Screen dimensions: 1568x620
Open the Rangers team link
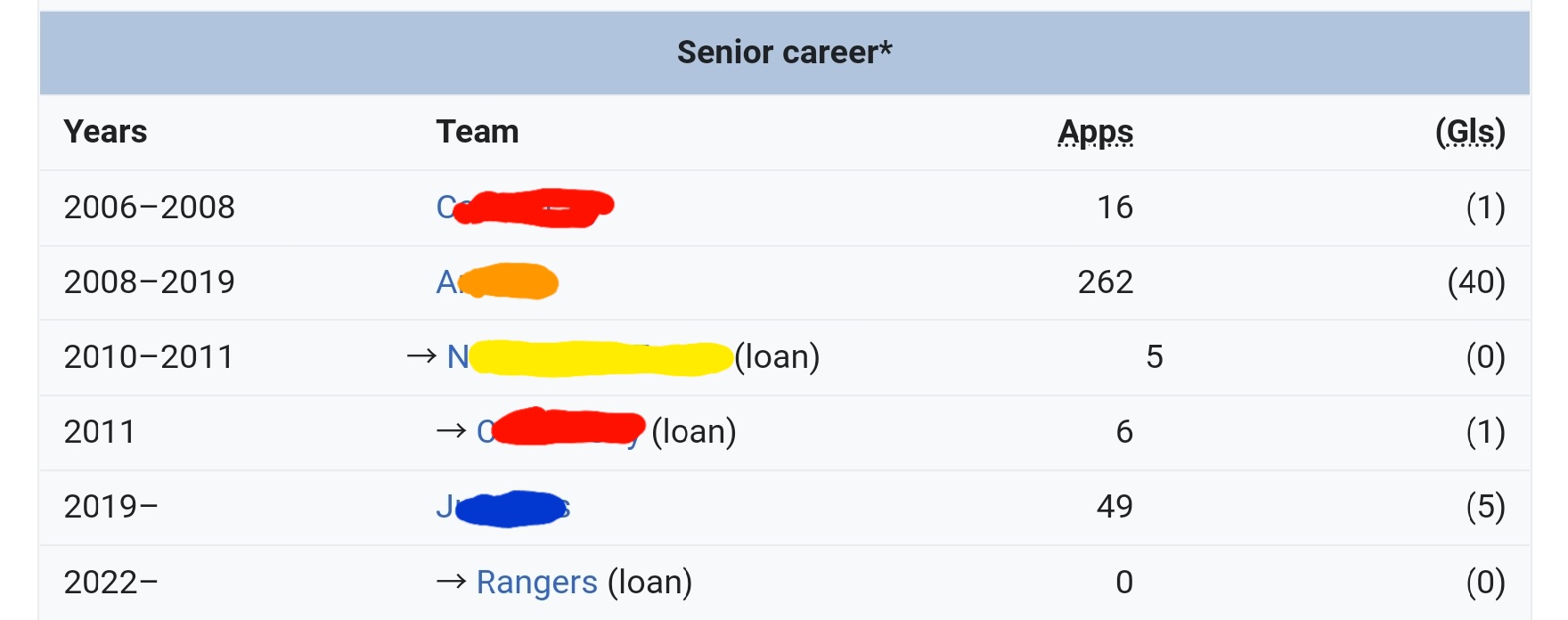point(536,582)
